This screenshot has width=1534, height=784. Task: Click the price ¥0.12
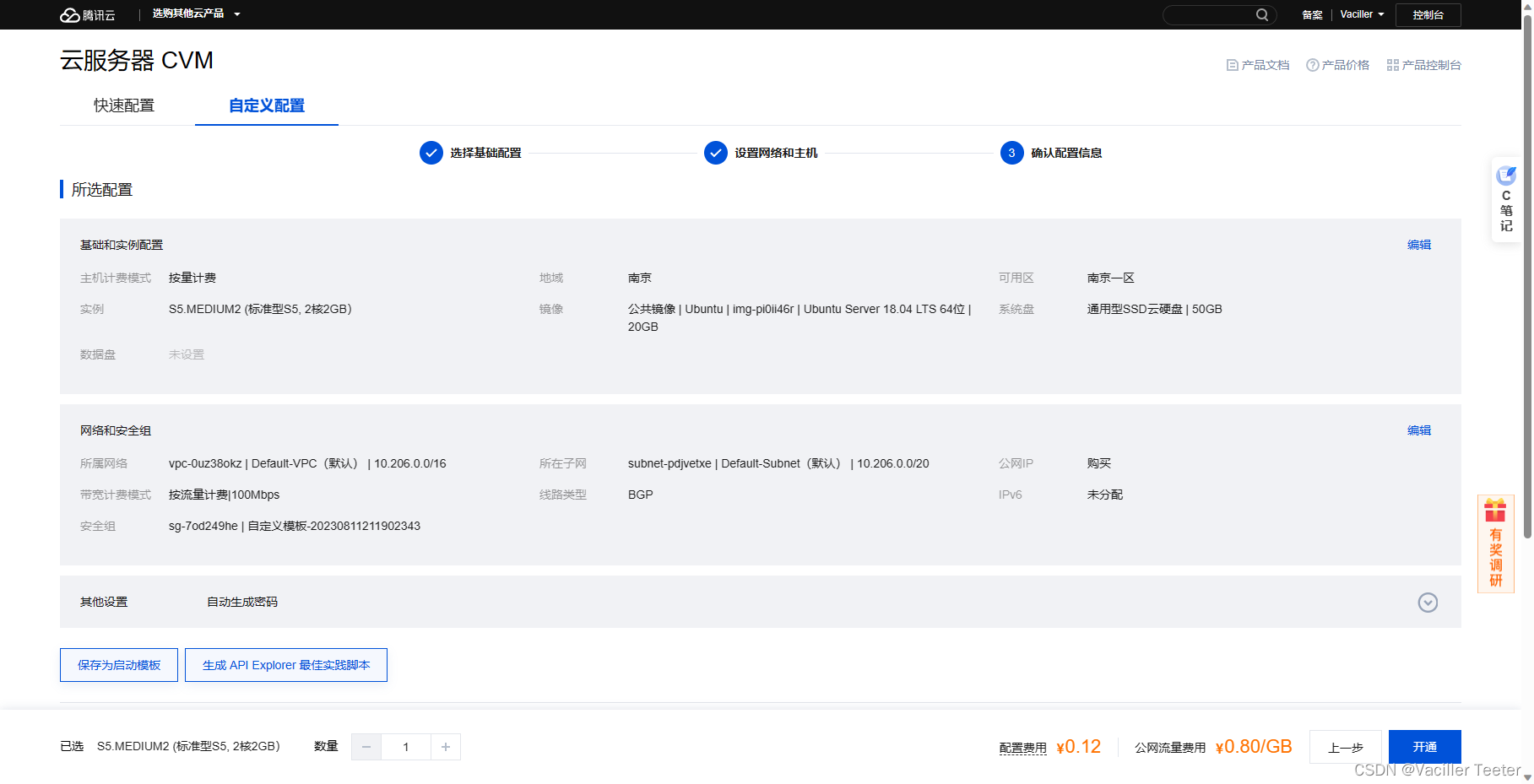click(x=1078, y=747)
